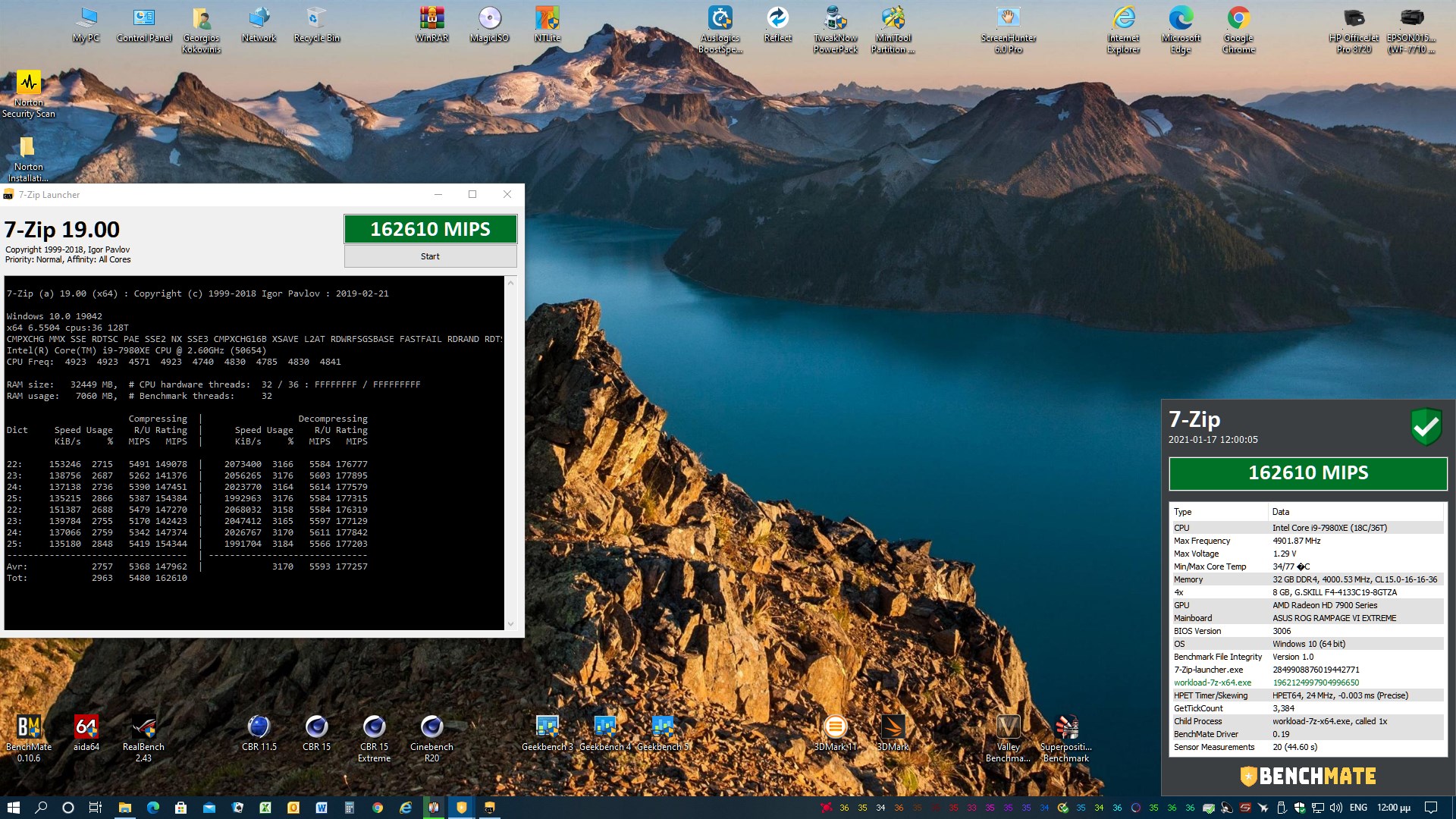Open Microsoft Store from the taskbar
Screen dimensions: 1456x819
pos(180,808)
